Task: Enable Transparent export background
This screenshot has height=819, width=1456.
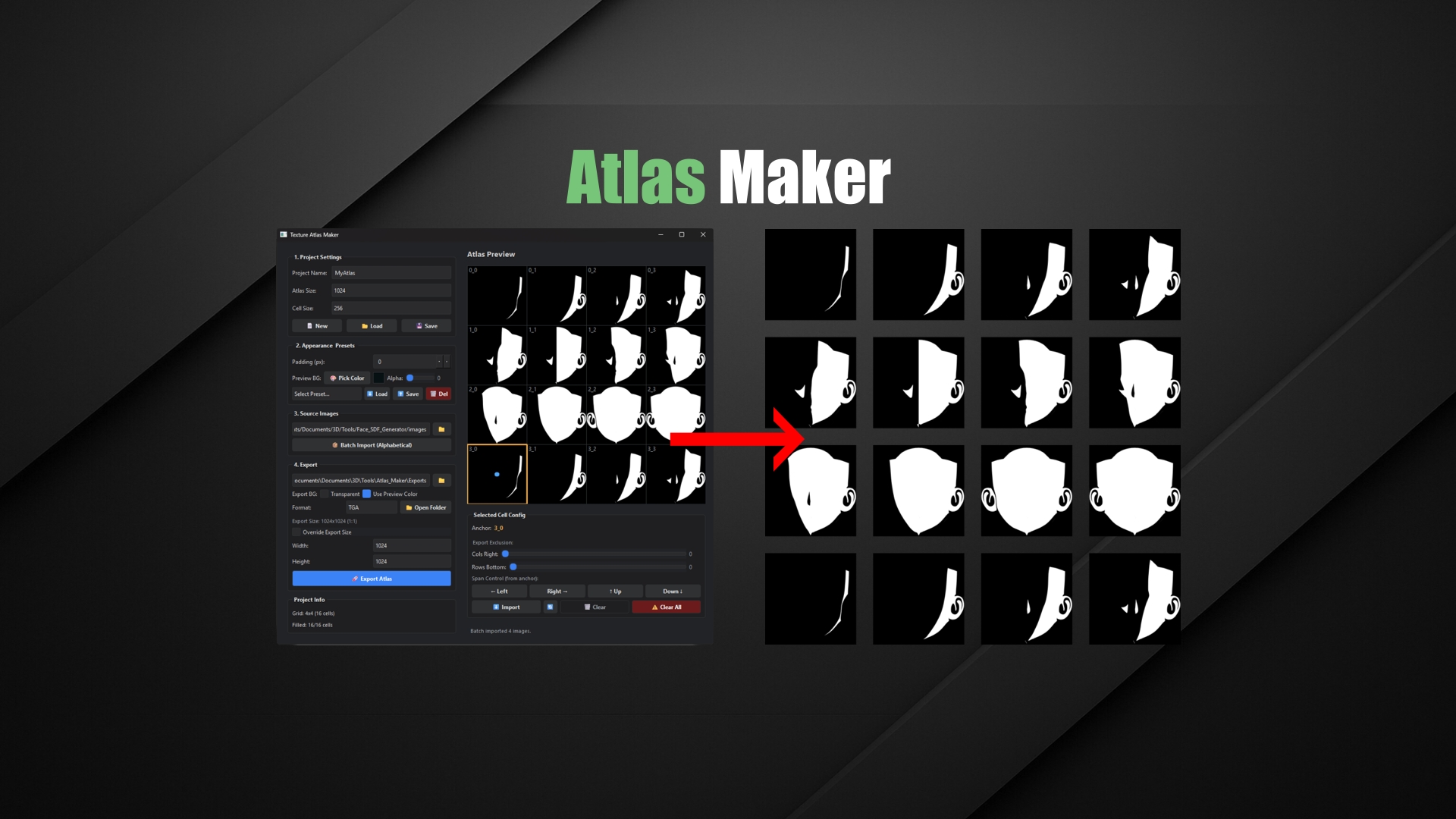Action: pyautogui.click(x=325, y=494)
